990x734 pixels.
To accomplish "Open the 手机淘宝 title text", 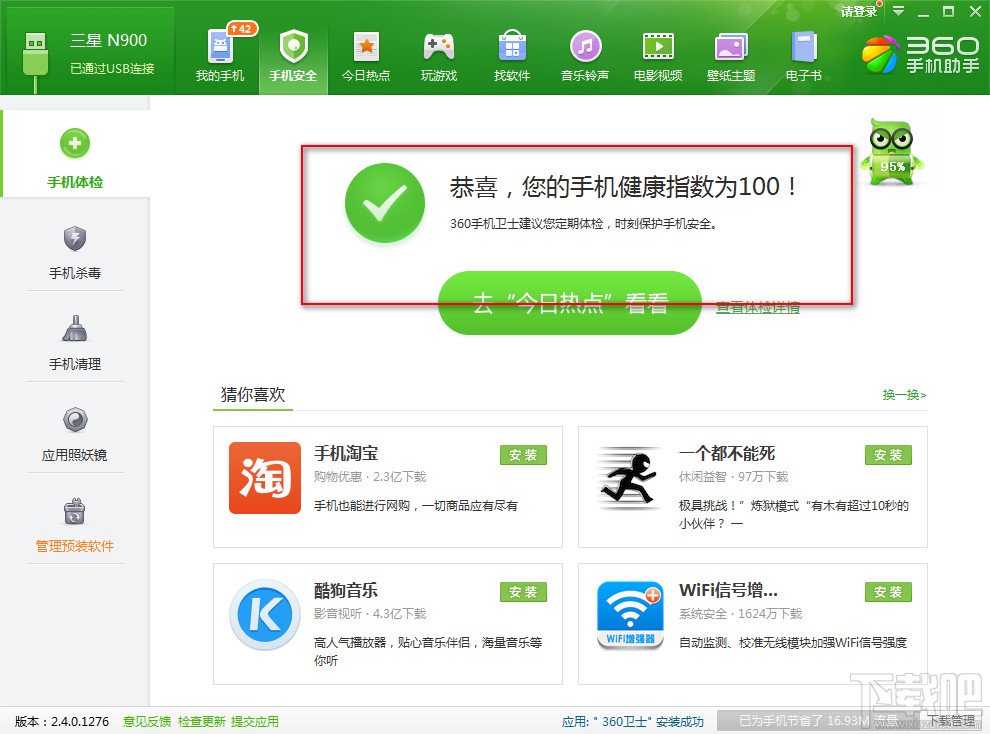I will pyautogui.click(x=346, y=453).
